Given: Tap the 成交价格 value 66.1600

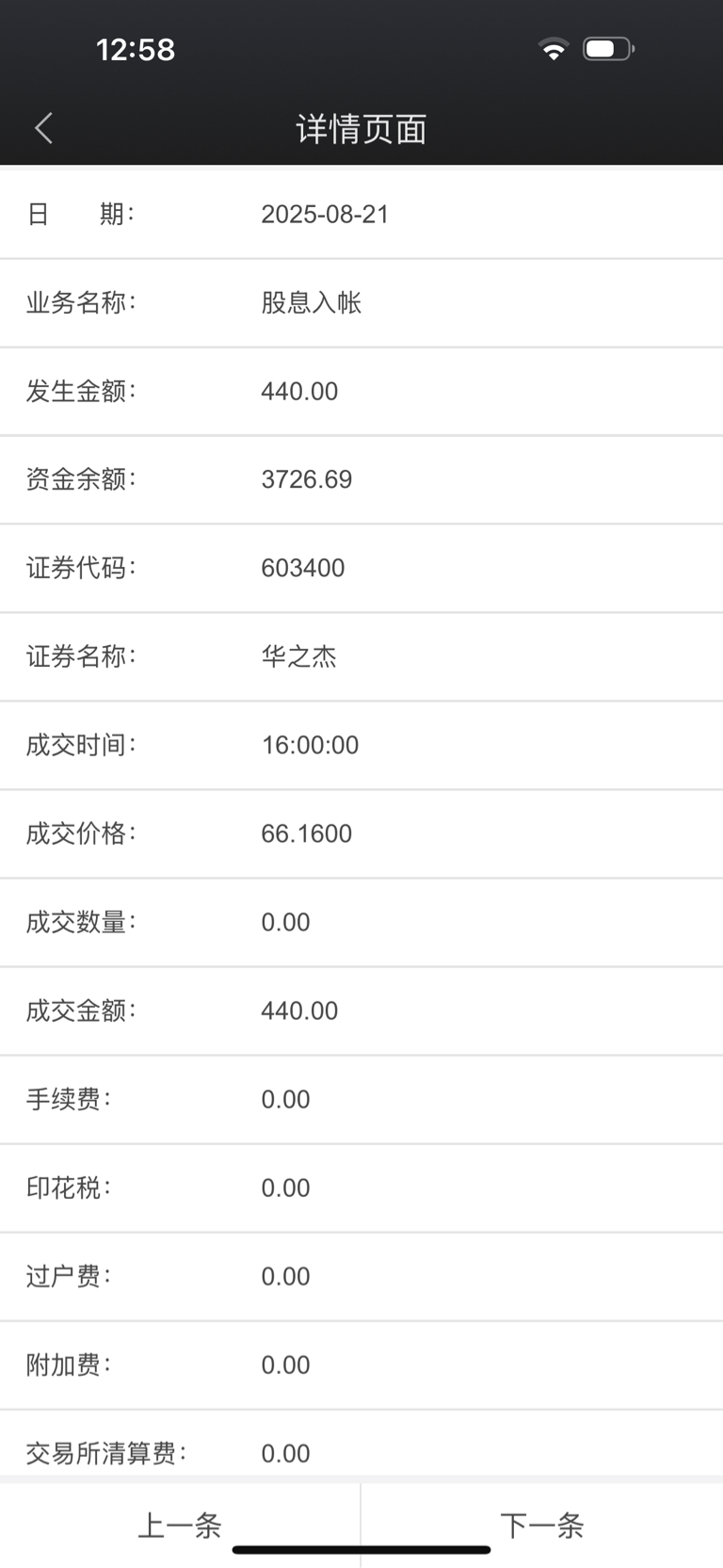Looking at the screenshot, I should tap(307, 833).
